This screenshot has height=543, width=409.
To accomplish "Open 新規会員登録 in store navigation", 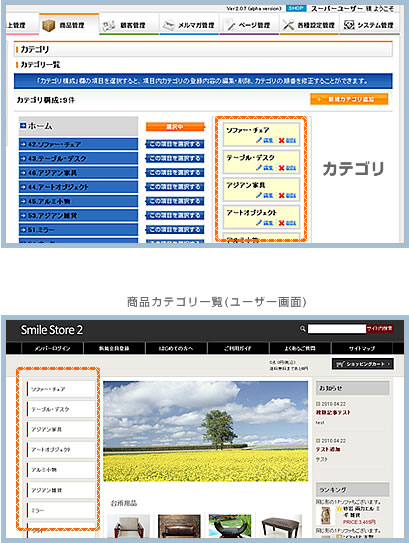I will point(114,348).
